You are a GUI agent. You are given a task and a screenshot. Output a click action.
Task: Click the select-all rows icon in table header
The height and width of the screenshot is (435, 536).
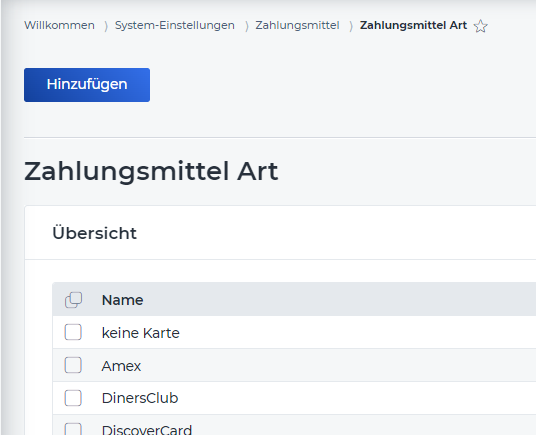[x=73, y=300]
